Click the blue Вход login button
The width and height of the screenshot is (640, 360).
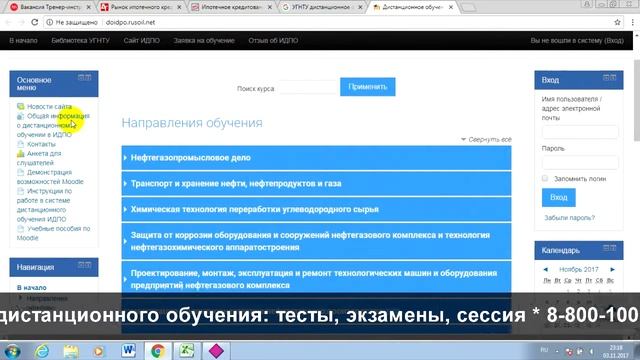pos(559,198)
